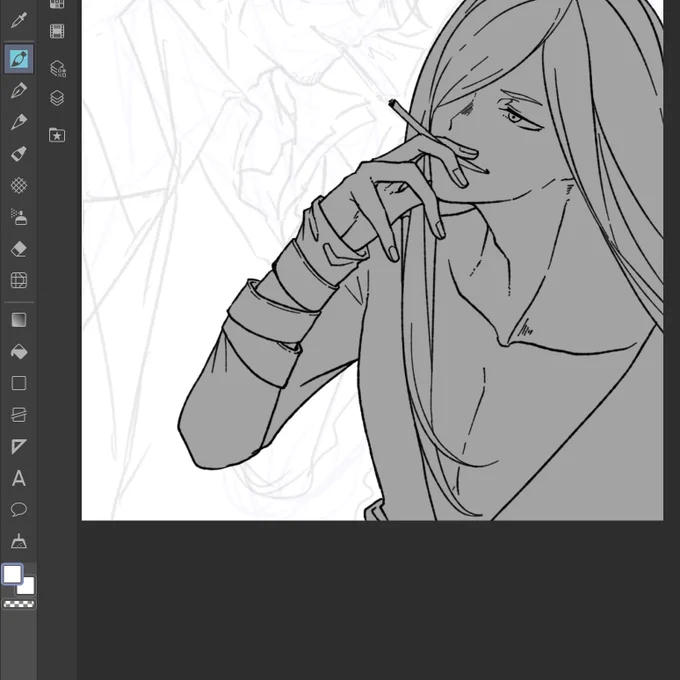This screenshot has height=680, width=680.
Task: Open the Layer Property panel icon
Action: (57, 69)
